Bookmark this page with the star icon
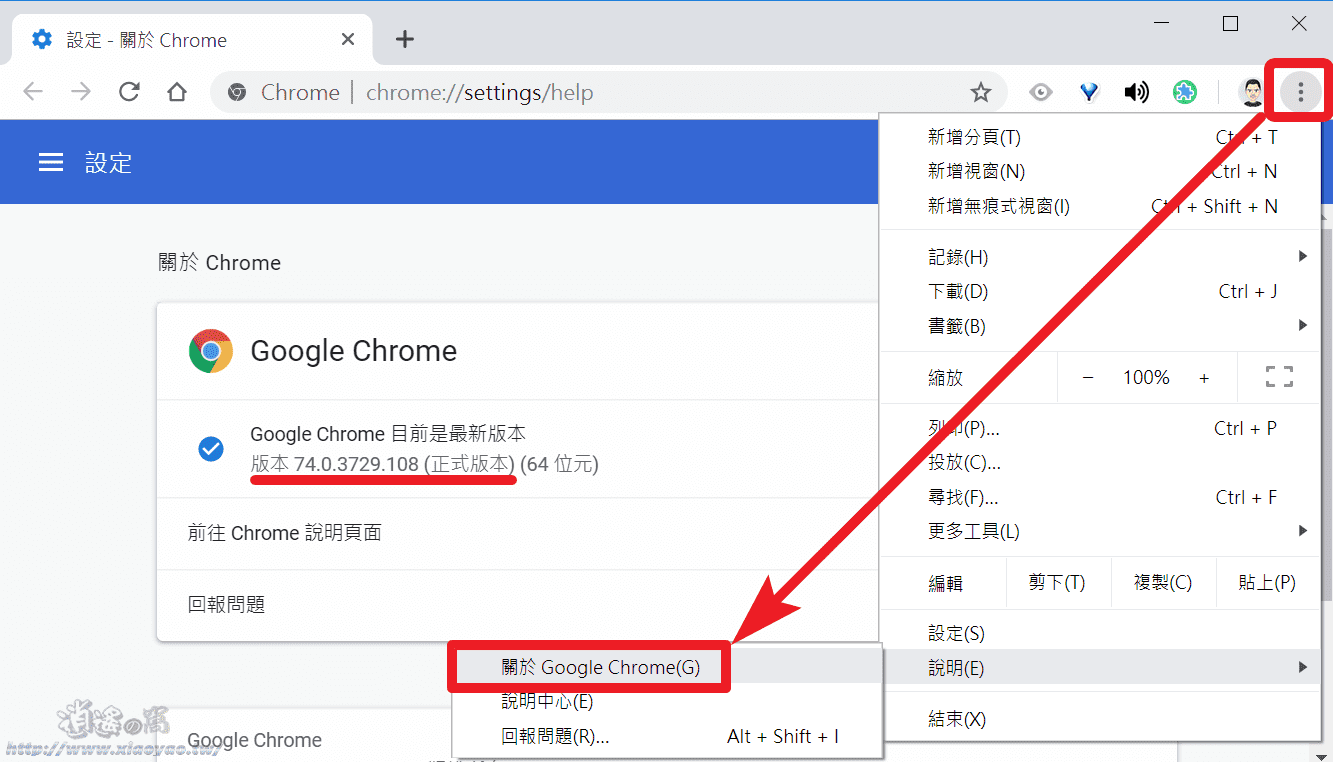Viewport: 1333px width, 762px height. tap(981, 92)
